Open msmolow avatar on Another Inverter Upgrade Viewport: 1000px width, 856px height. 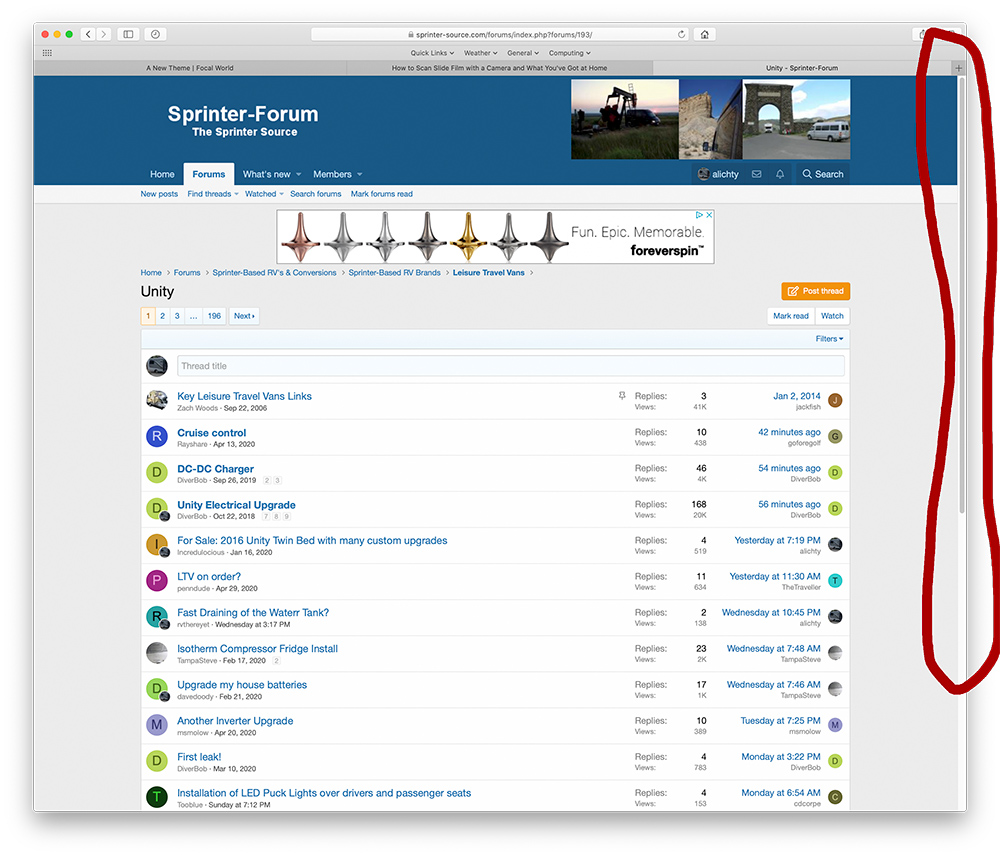(x=157, y=725)
